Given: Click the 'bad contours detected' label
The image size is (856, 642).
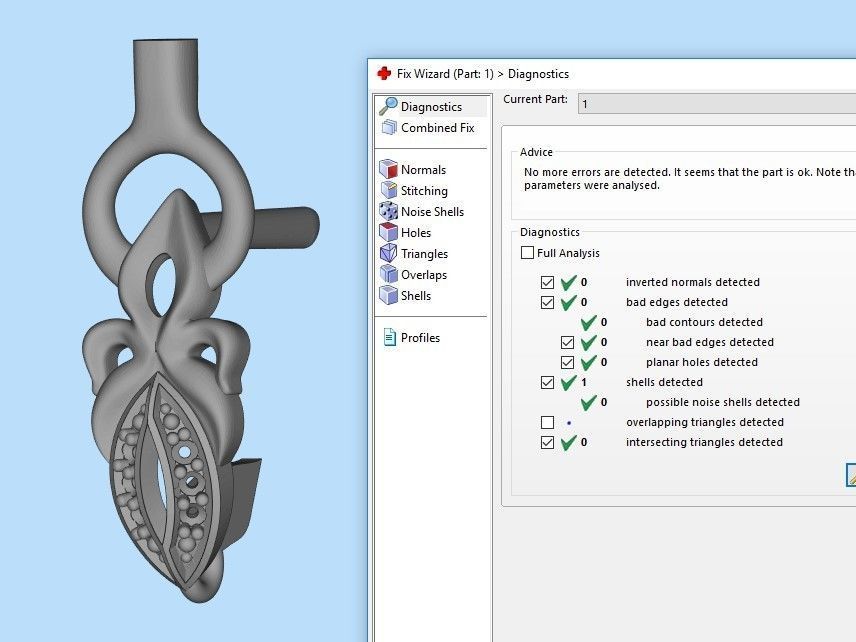Looking at the screenshot, I should tap(704, 322).
